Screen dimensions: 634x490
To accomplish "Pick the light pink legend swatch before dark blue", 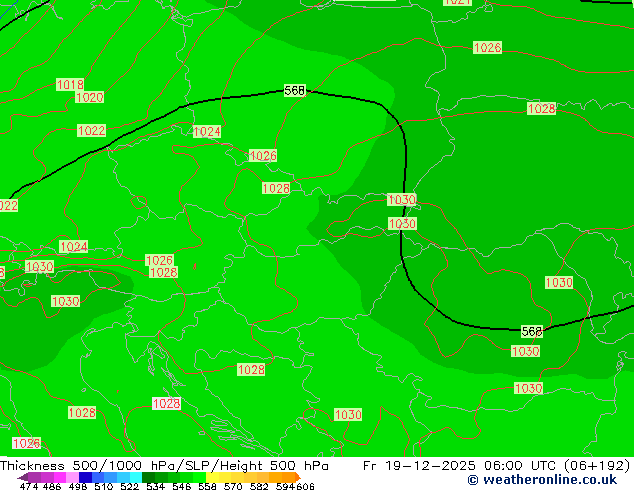I will (72, 477).
